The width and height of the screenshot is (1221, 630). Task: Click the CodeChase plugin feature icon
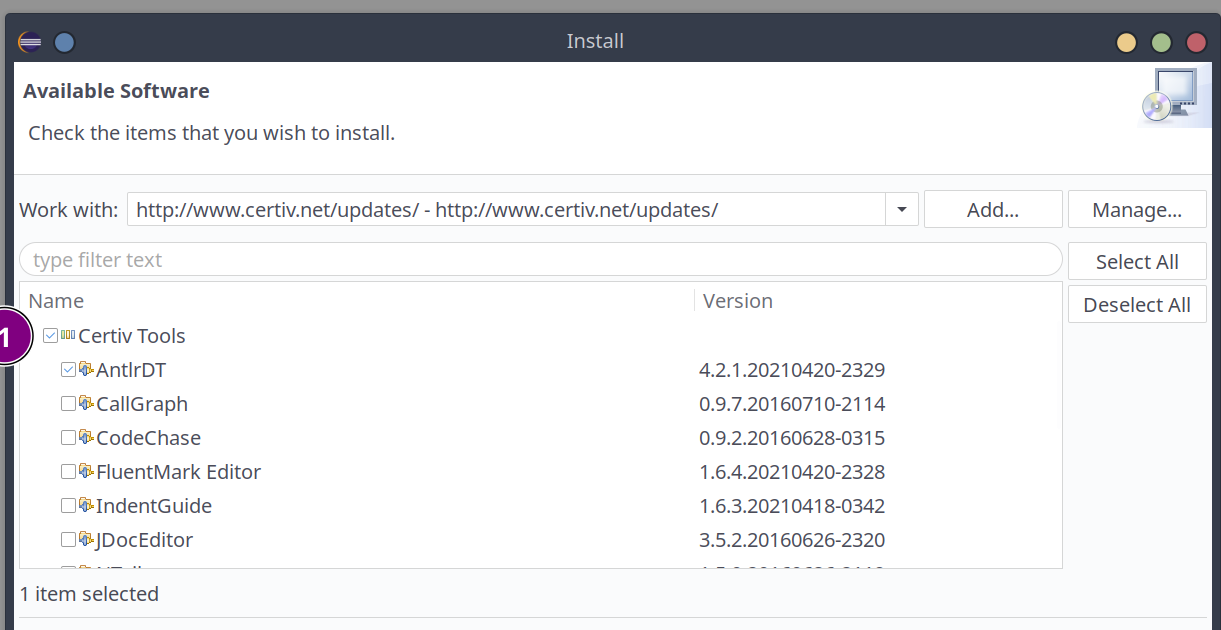[86, 438]
